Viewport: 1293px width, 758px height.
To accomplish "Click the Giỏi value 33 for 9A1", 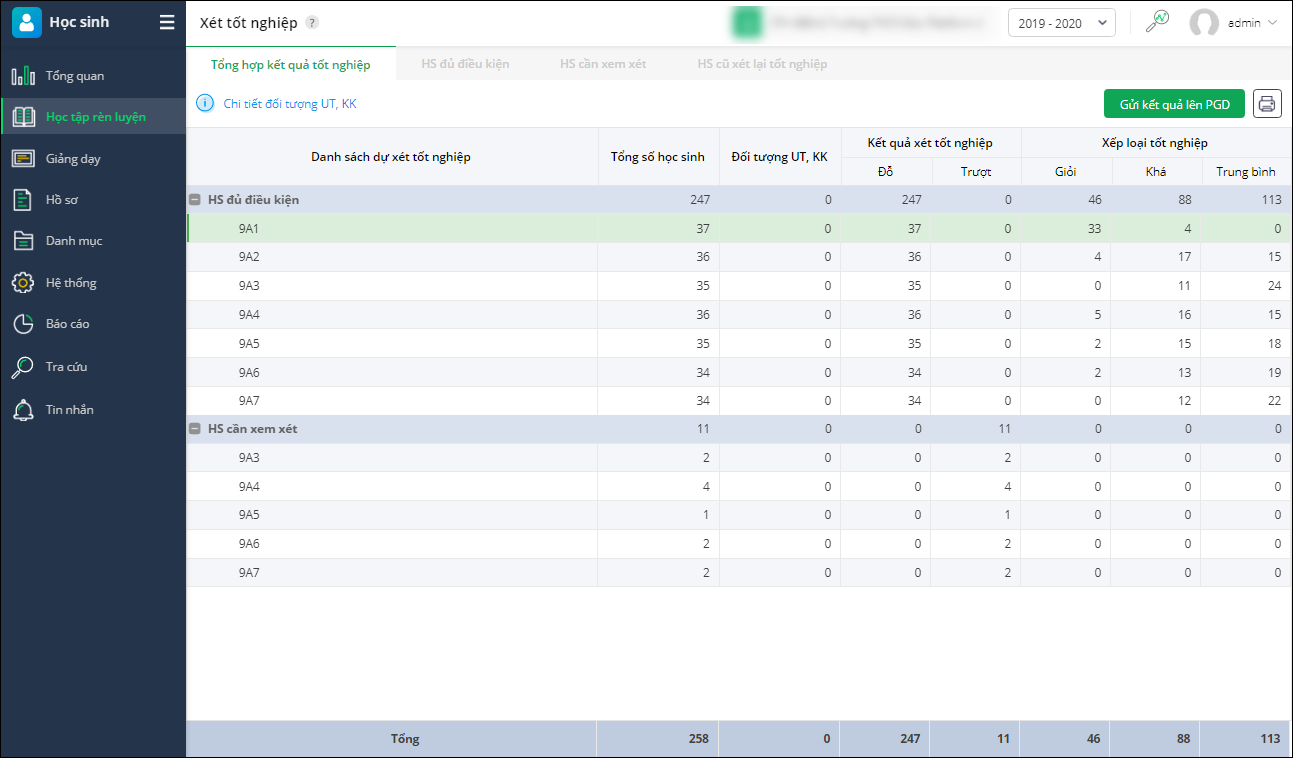I will 1094,229.
